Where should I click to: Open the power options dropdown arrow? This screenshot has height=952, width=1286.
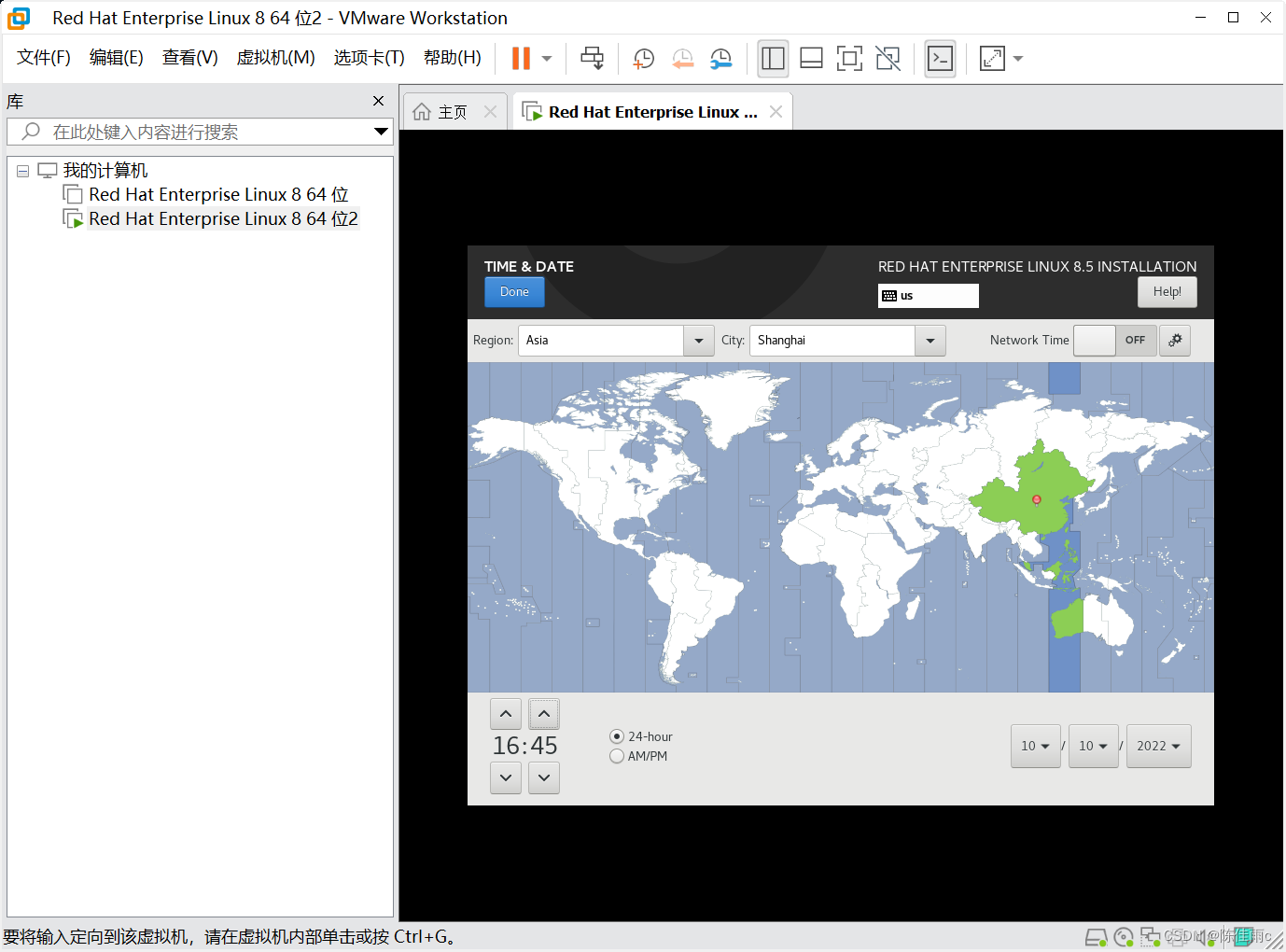coord(547,58)
